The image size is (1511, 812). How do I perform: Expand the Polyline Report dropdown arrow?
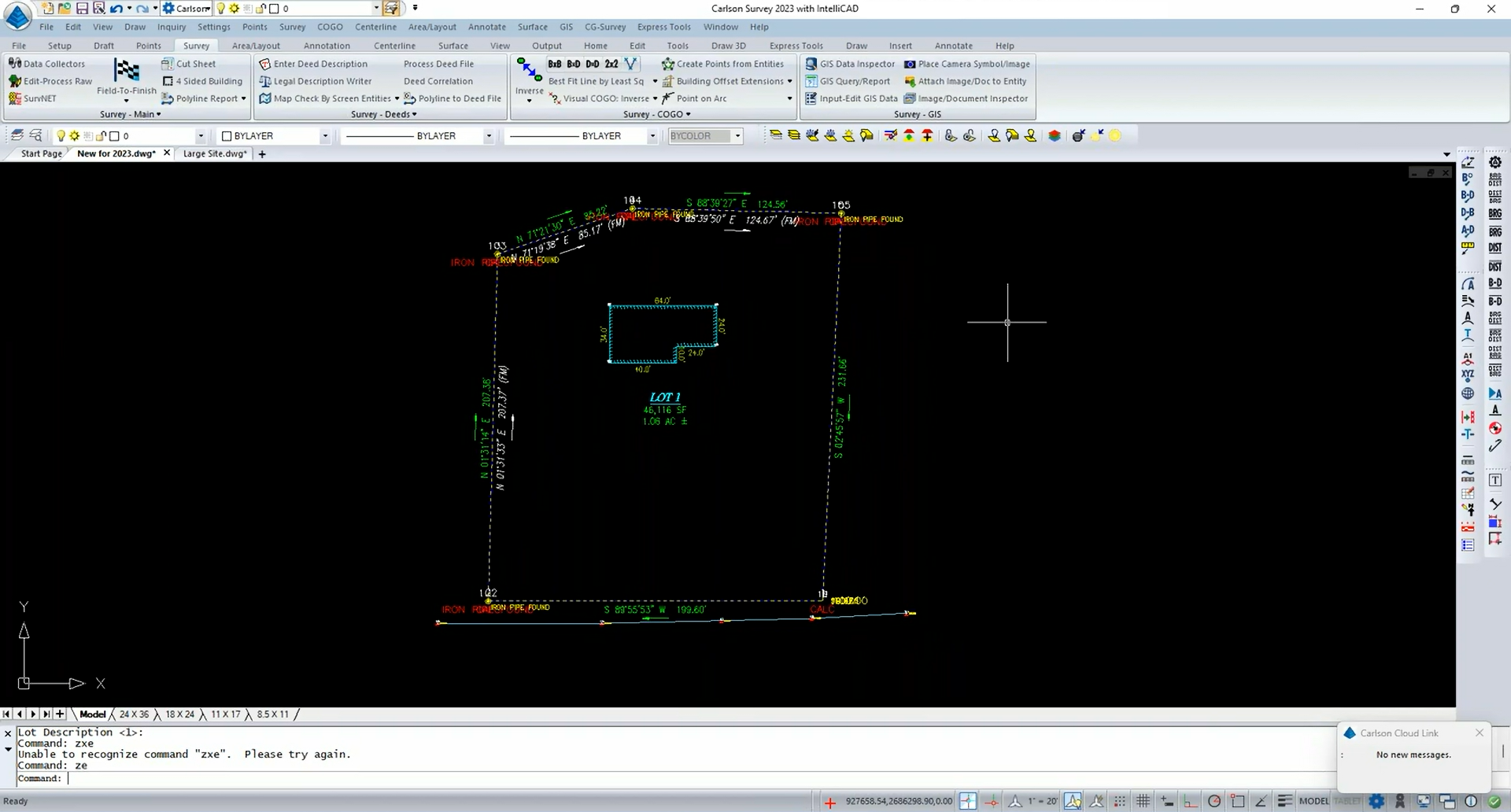[x=244, y=98]
